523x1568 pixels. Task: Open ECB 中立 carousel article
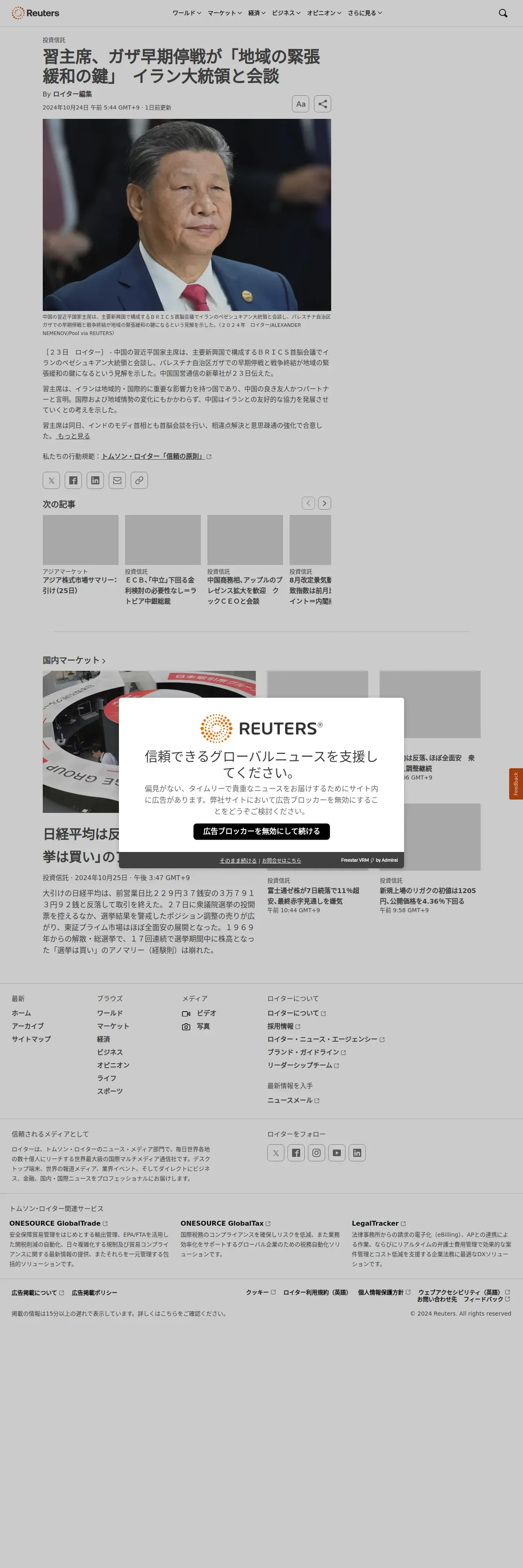[163, 590]
